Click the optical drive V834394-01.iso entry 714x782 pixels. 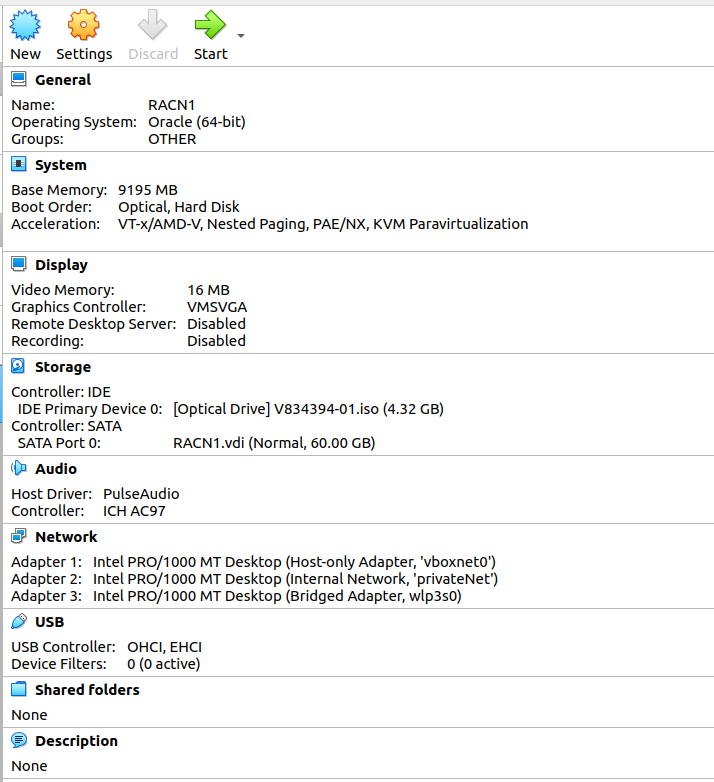tap(308, 409)
